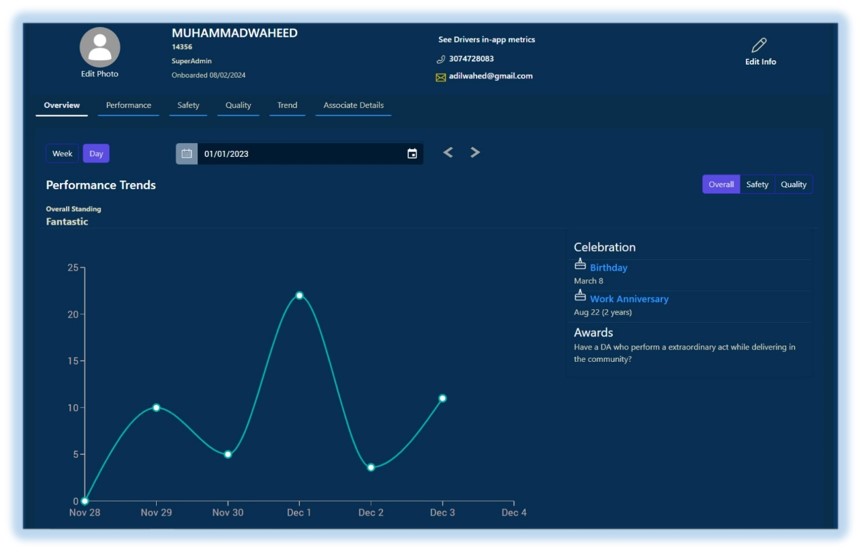This screenshot has width=861, height=552.
Task: Open the Birthday celebration link
Action: click(609, 268)
